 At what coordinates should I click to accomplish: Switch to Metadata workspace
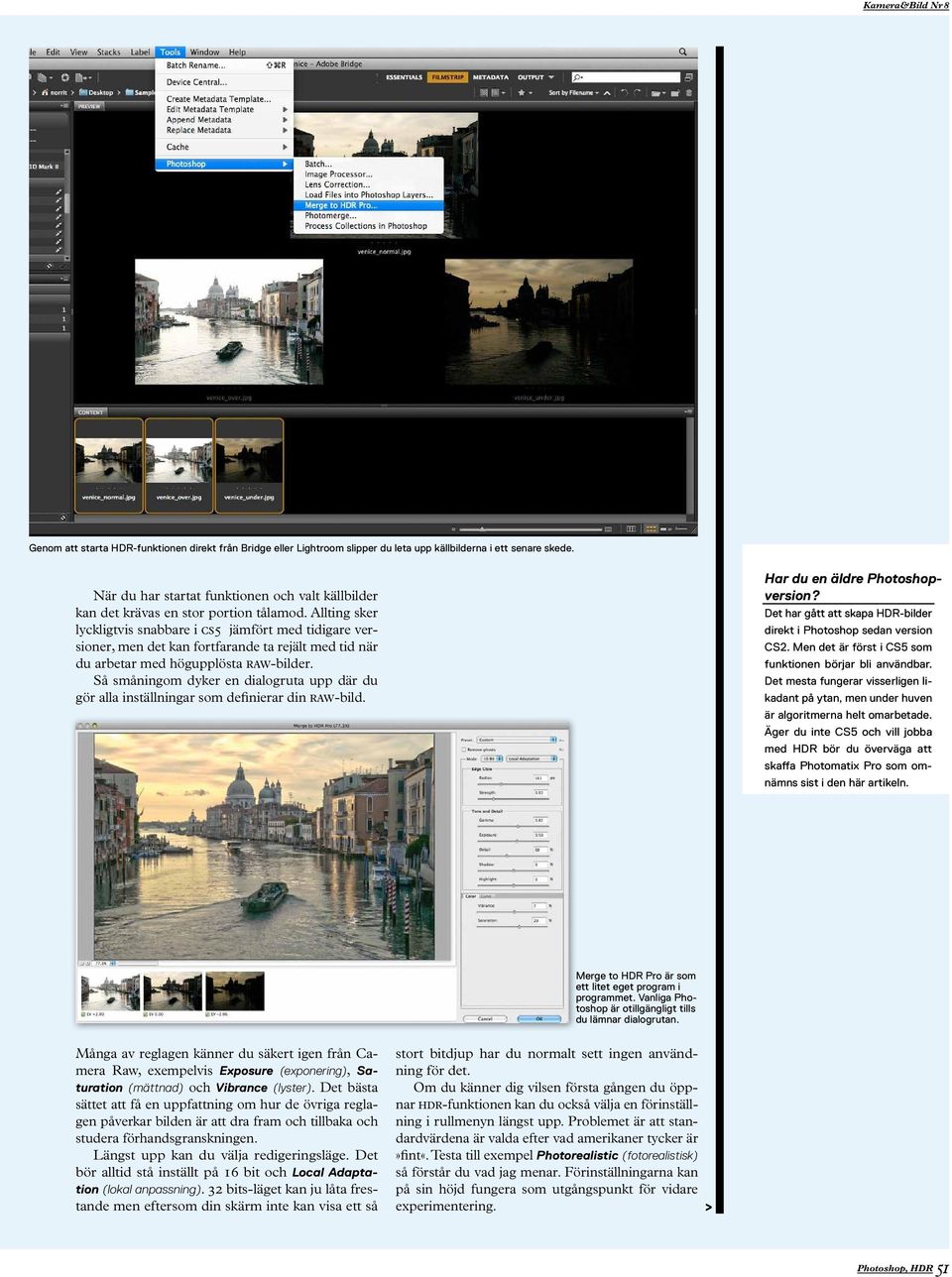(x=491, y=77)
